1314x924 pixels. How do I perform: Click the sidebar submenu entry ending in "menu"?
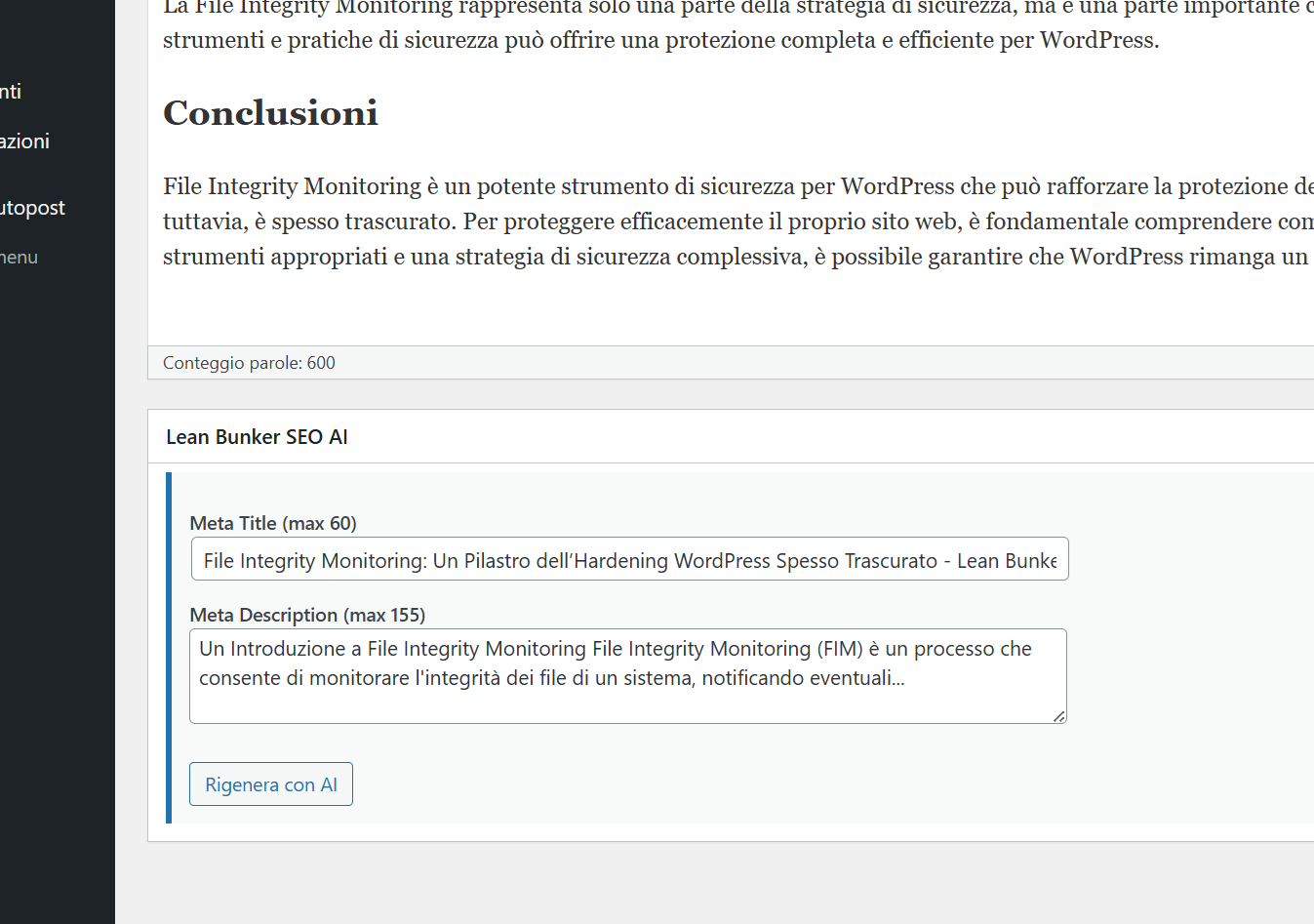click(x=19, y=258)
